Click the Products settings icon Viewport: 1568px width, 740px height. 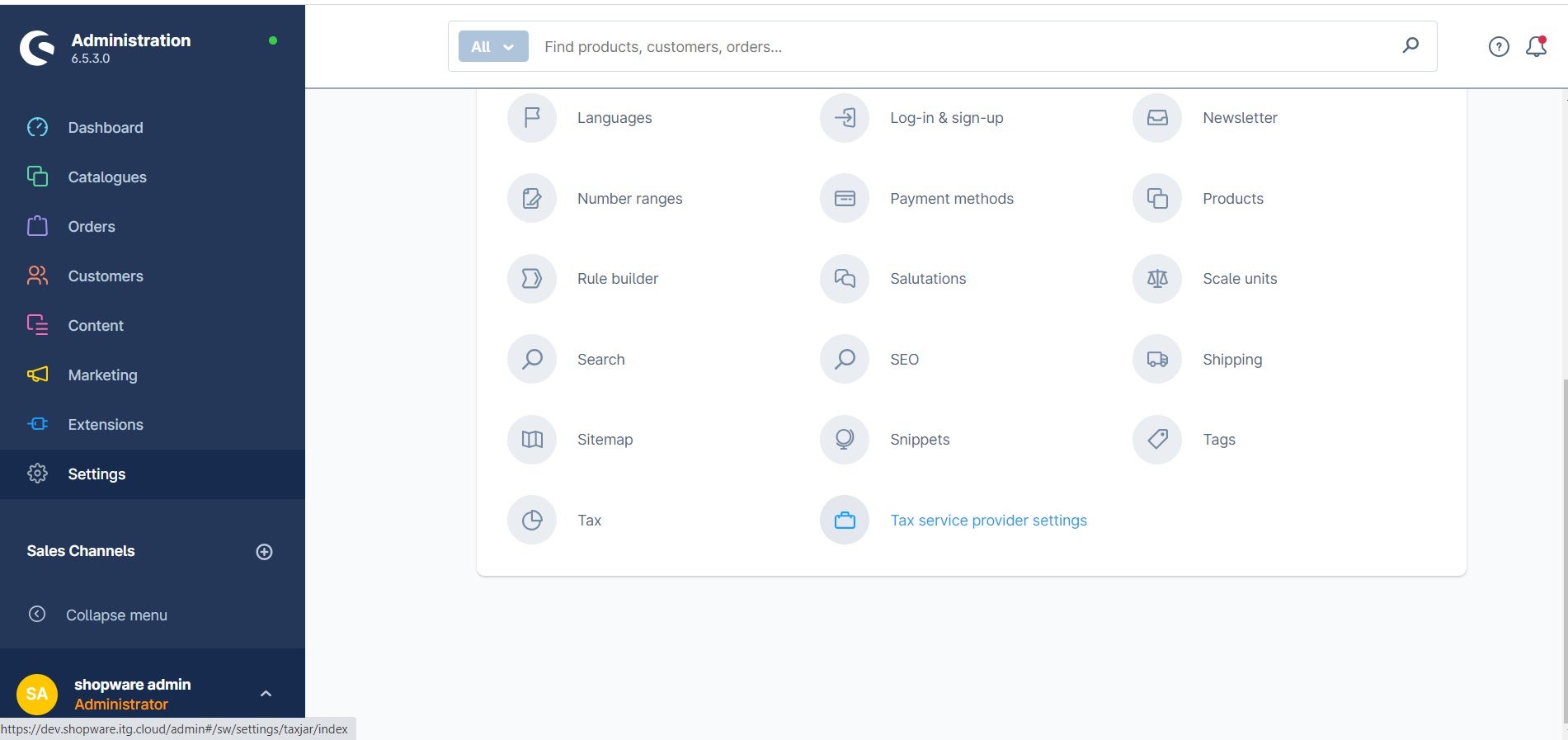tap(1157, 198)
